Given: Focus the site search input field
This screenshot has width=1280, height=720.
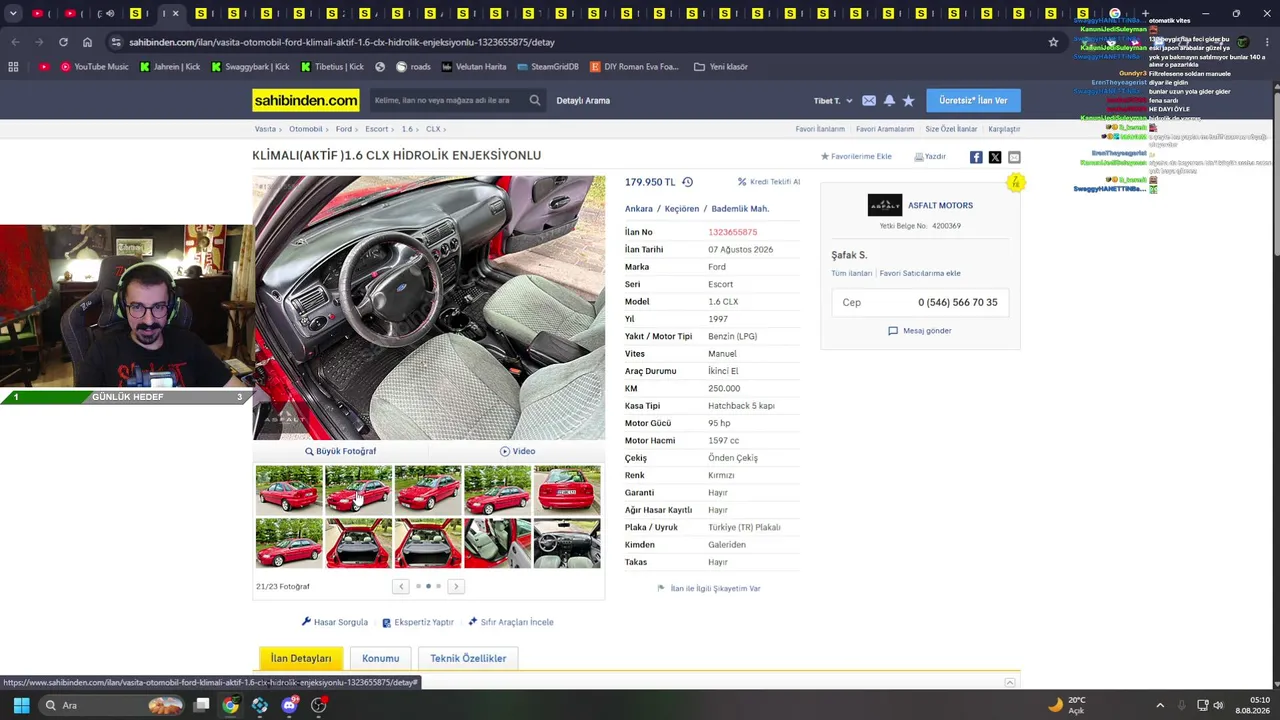Looking at the screenshot, I should [447, 100].
